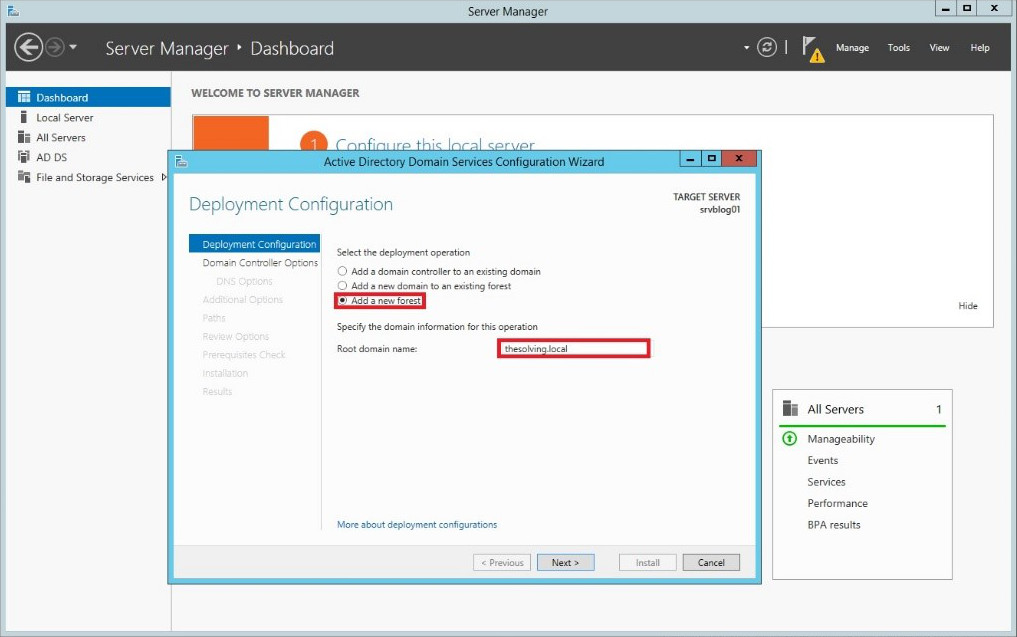Click the All Servers tile icon
Screen dimensions: 1017x637
[790, 409]
